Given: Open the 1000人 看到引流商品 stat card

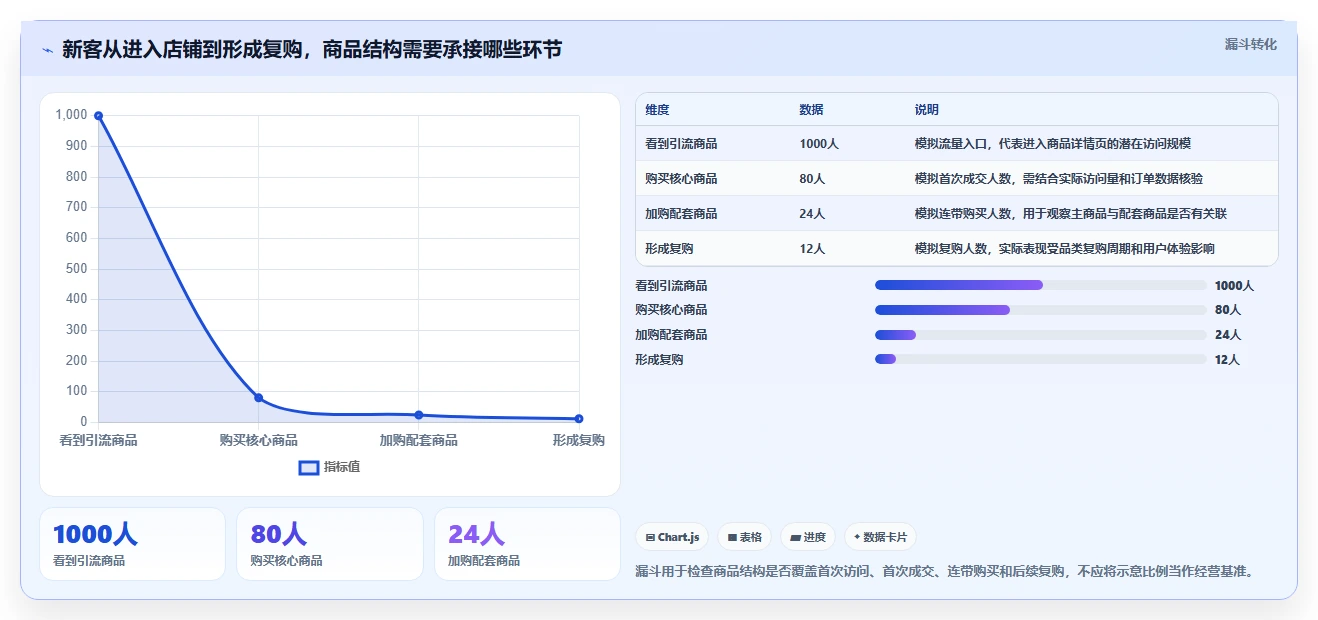Looking at the screenshot, I should point(132,544).
